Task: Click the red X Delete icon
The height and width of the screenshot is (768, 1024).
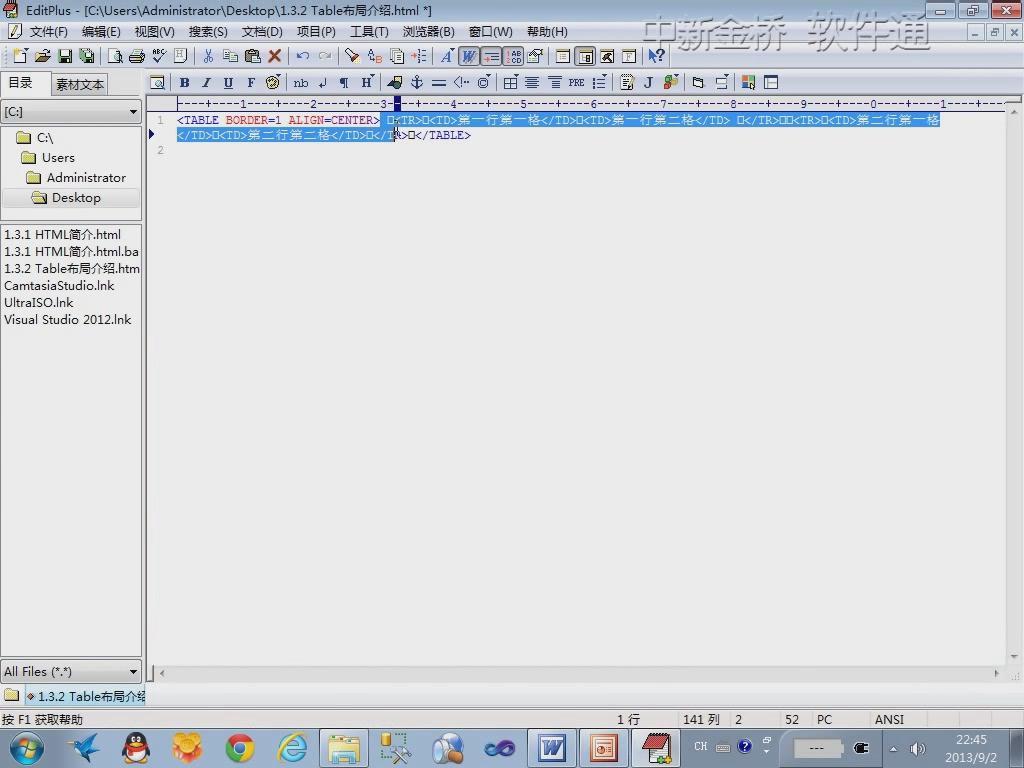Action: (x=275, y=56)
